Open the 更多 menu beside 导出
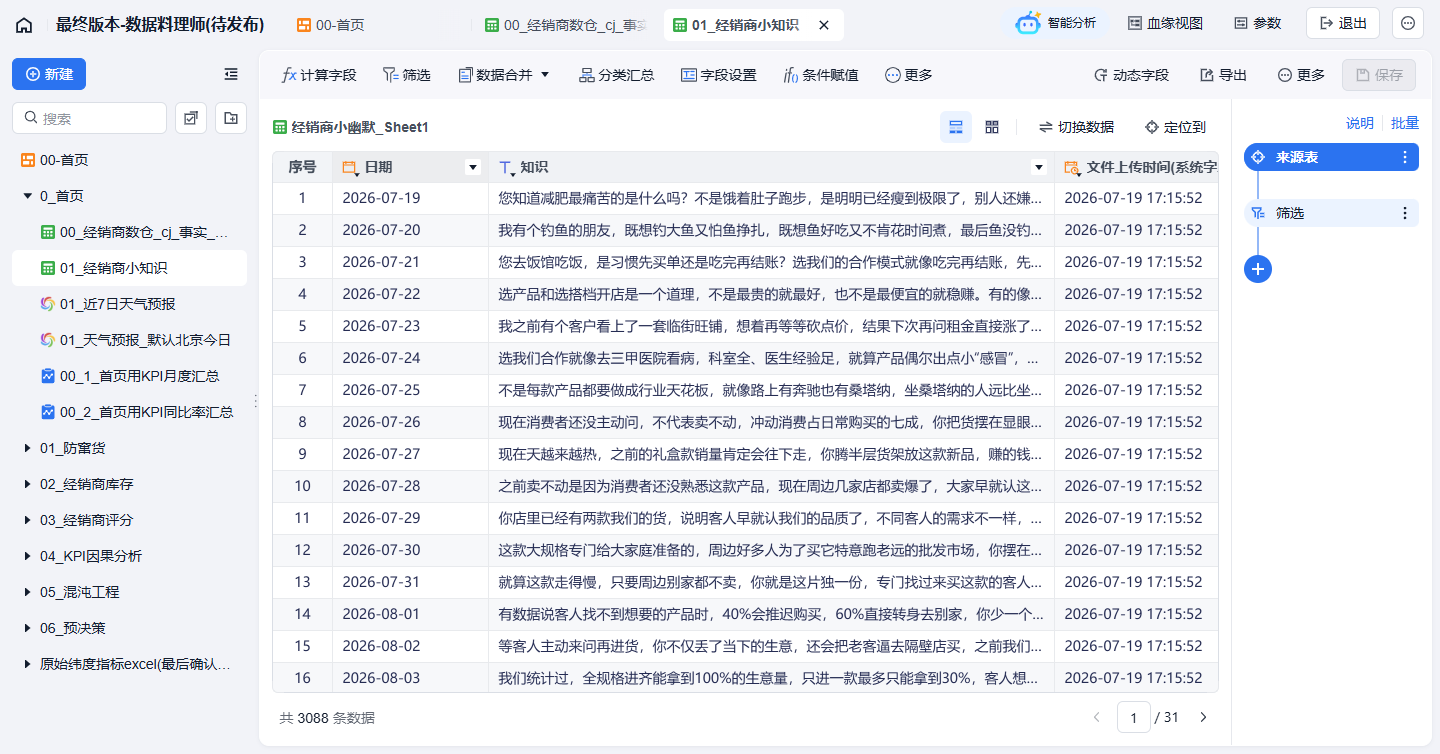The height and width of the screenshot is (754, 1440). click(1301, 75)
